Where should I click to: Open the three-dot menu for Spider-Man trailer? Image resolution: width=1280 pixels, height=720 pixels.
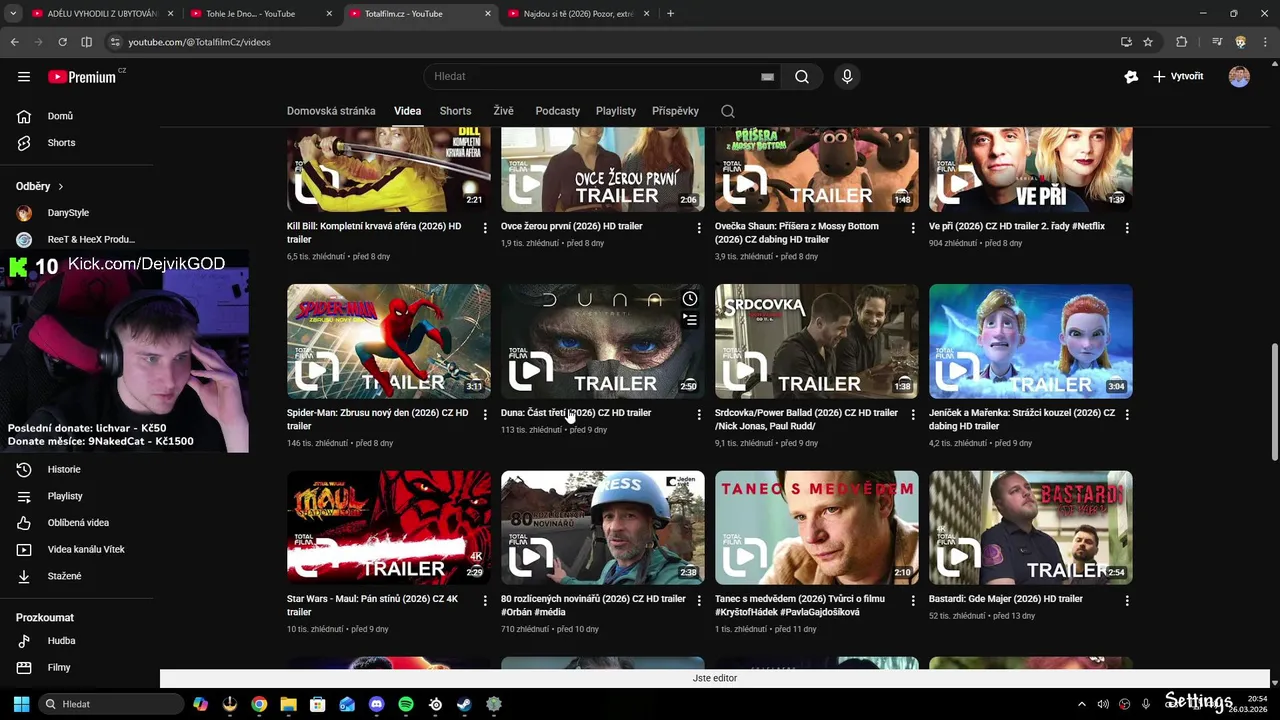click(485, 414)
